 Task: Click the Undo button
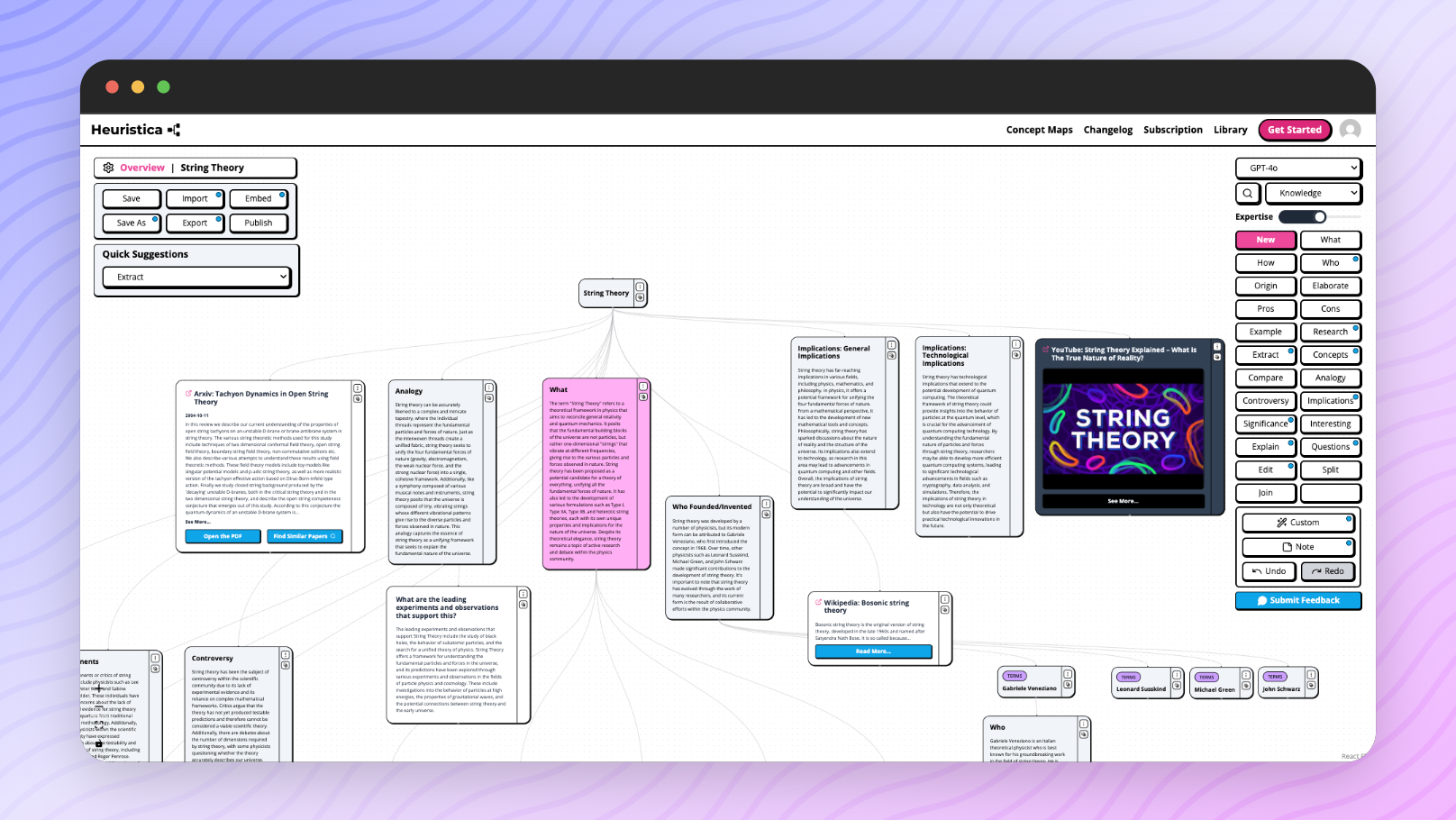[1269, 571]
